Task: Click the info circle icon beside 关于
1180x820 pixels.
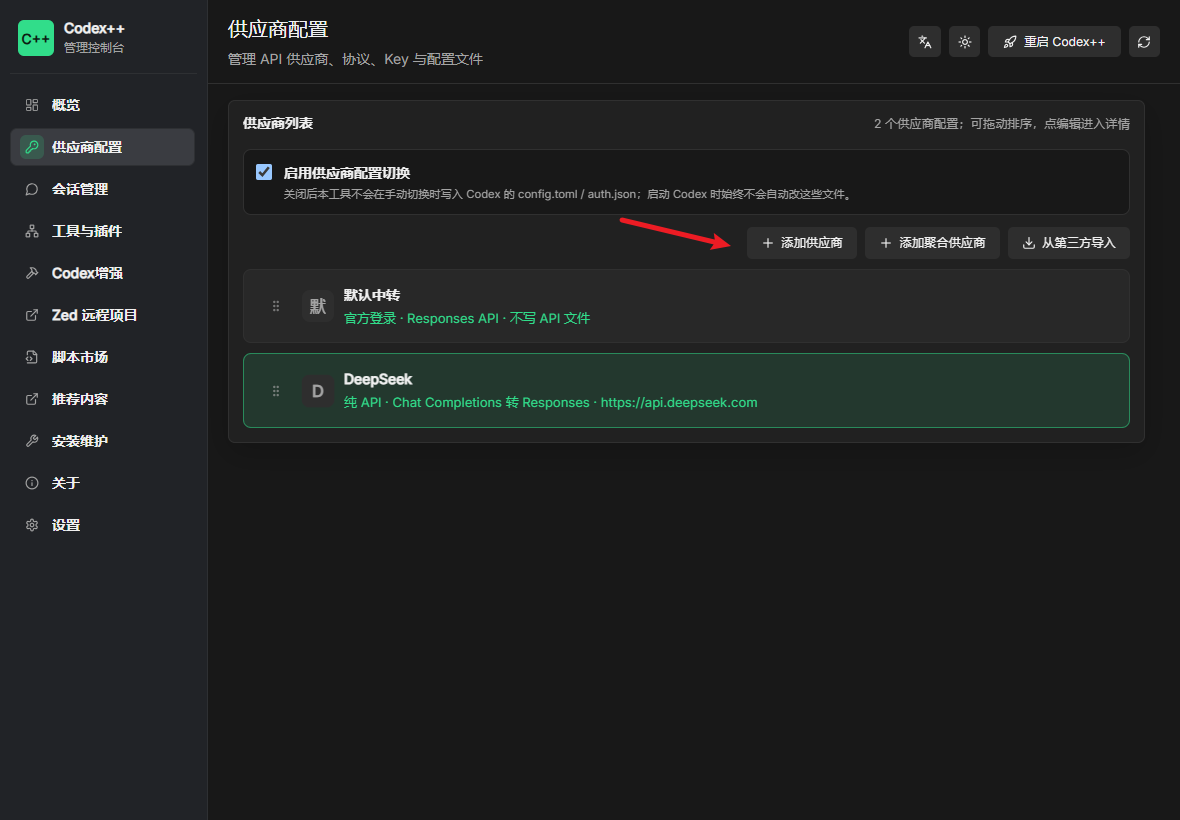Action: point(32,483)
